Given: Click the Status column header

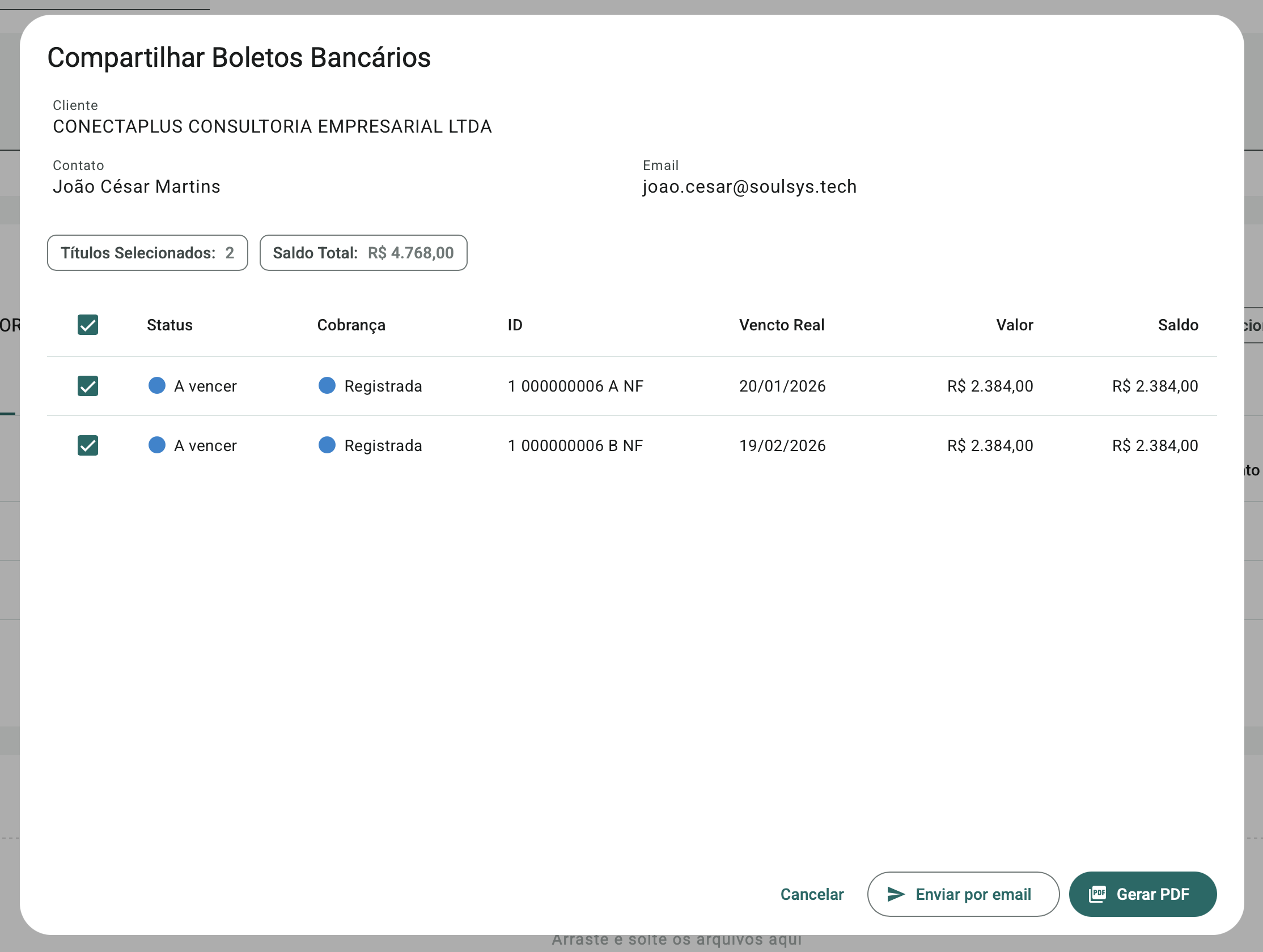Looking at the screenshot, I should [x=169, y=325].
